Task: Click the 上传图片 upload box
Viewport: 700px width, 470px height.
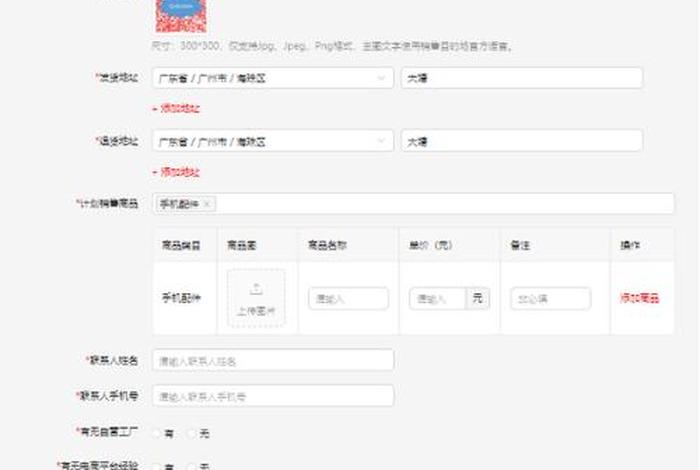Action: pos(256,298)
